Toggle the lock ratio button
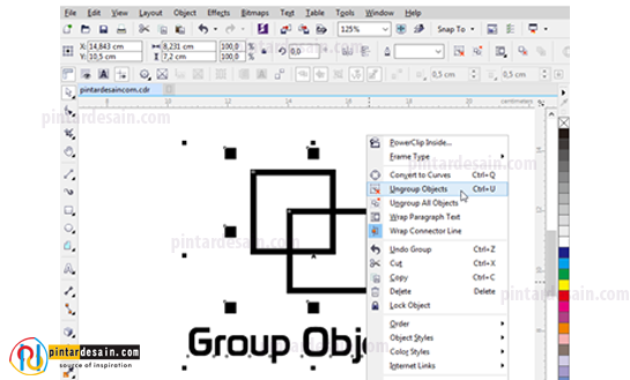Screen dimensions: 630x380 tap(264, 51)
